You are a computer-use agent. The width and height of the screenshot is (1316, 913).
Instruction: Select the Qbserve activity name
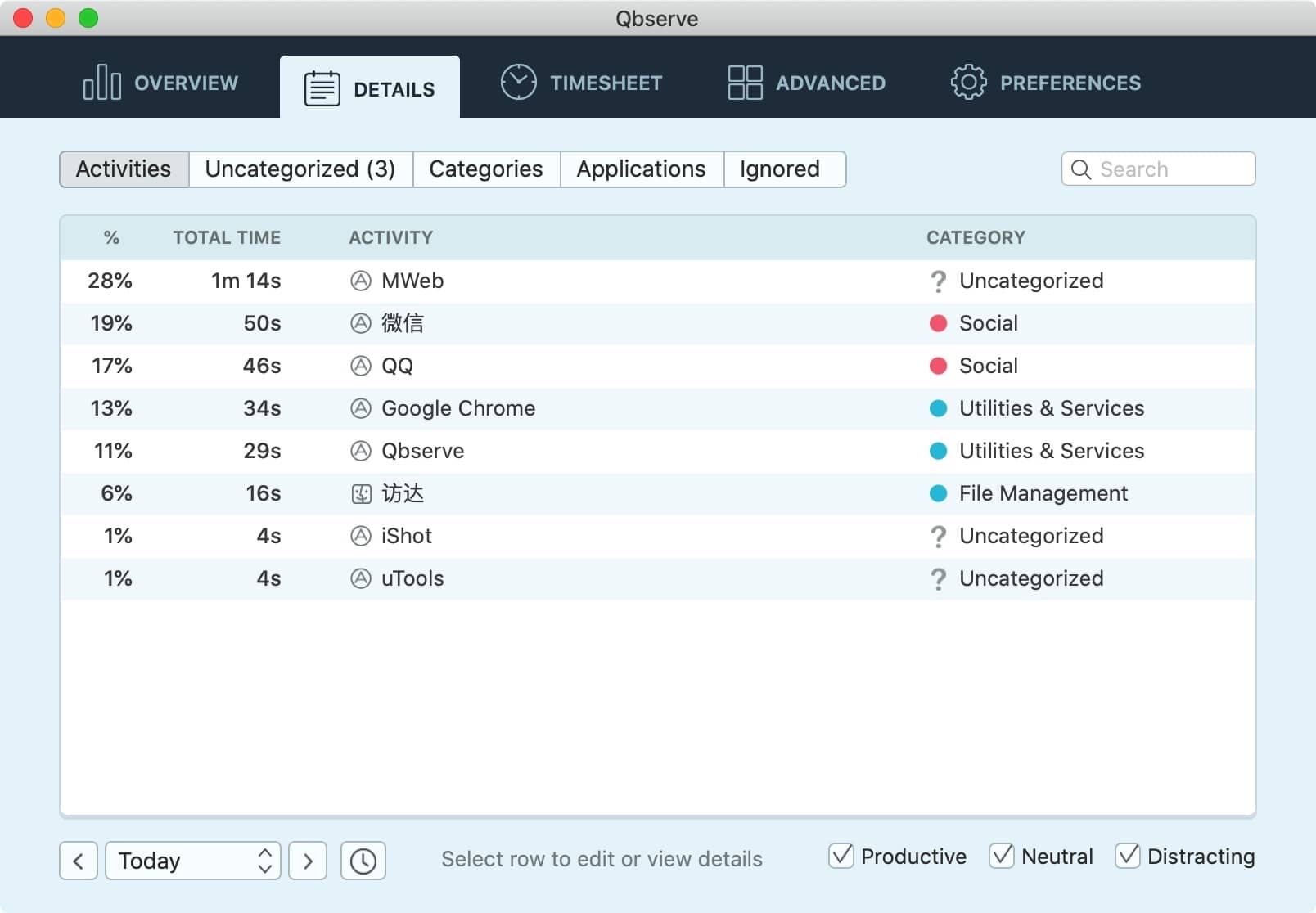pyautogui.click(x=423, y=451)
